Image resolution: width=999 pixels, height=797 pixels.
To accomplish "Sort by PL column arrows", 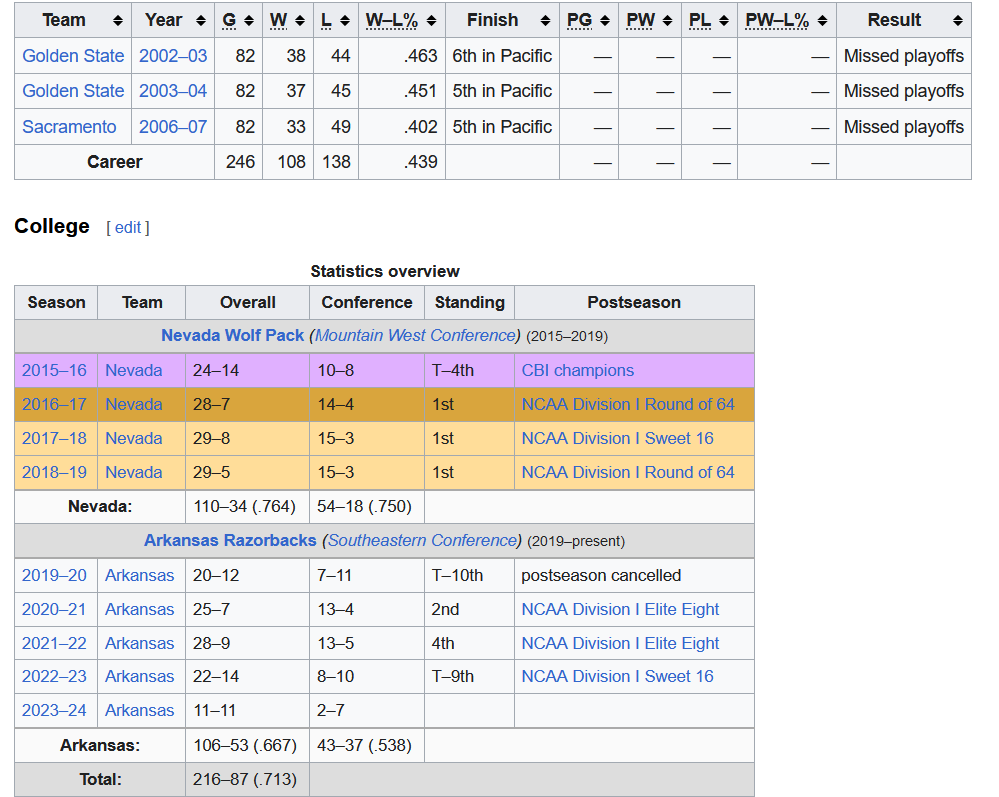I will click(x=724, y=20).
